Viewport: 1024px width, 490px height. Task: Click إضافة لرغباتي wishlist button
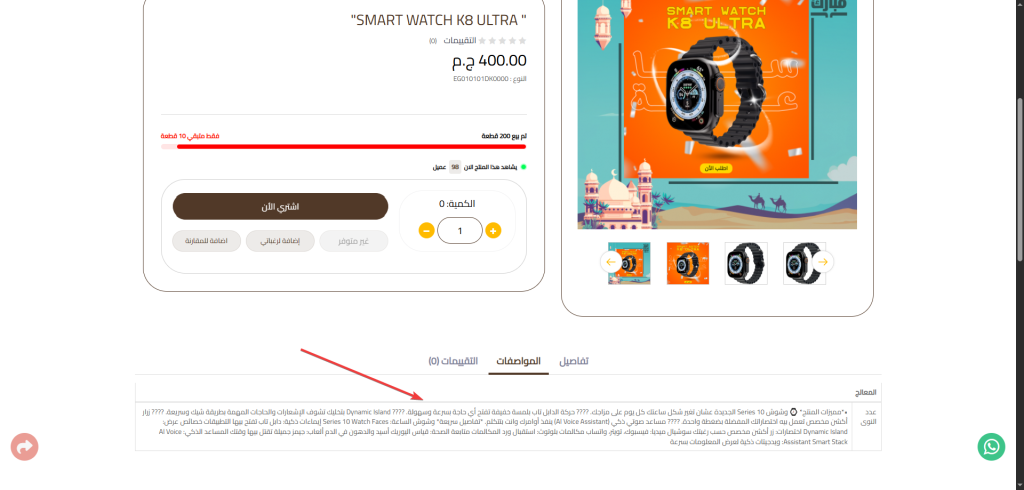(280, 241)
